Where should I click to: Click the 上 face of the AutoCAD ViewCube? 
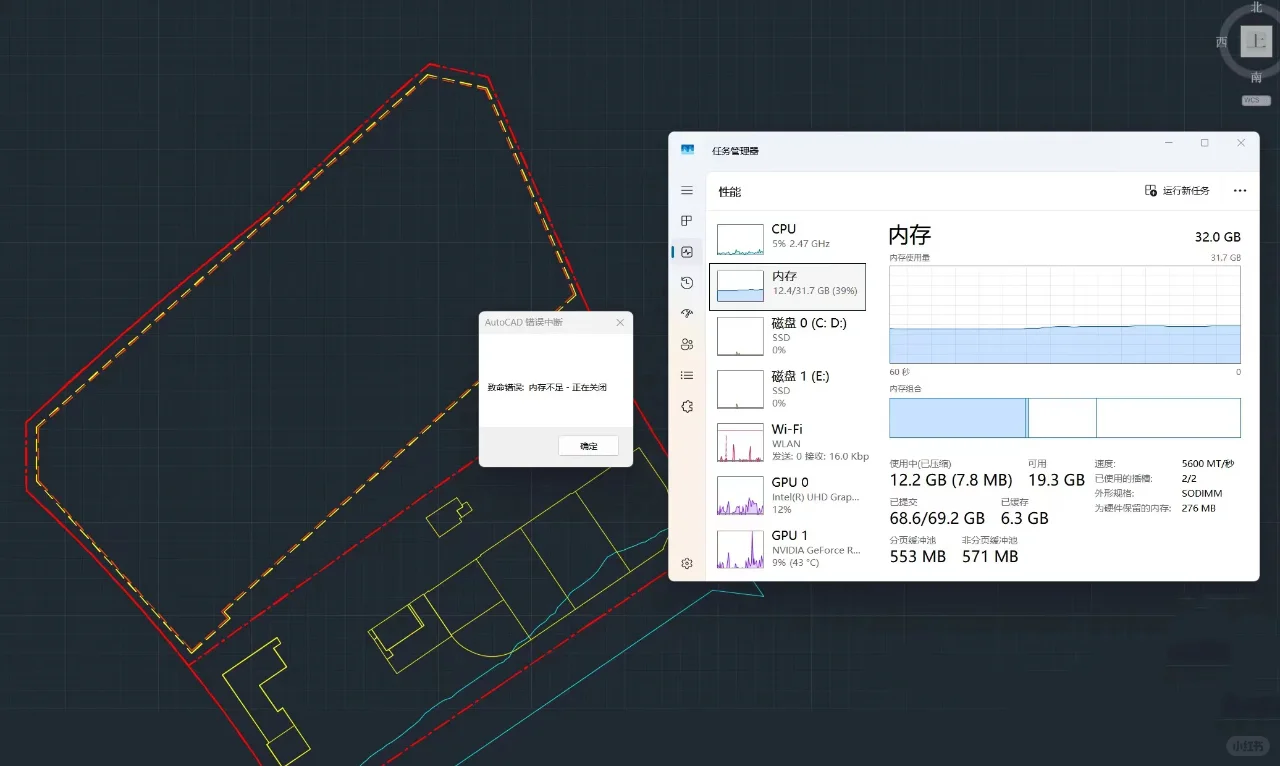(x=1254, y=42)
